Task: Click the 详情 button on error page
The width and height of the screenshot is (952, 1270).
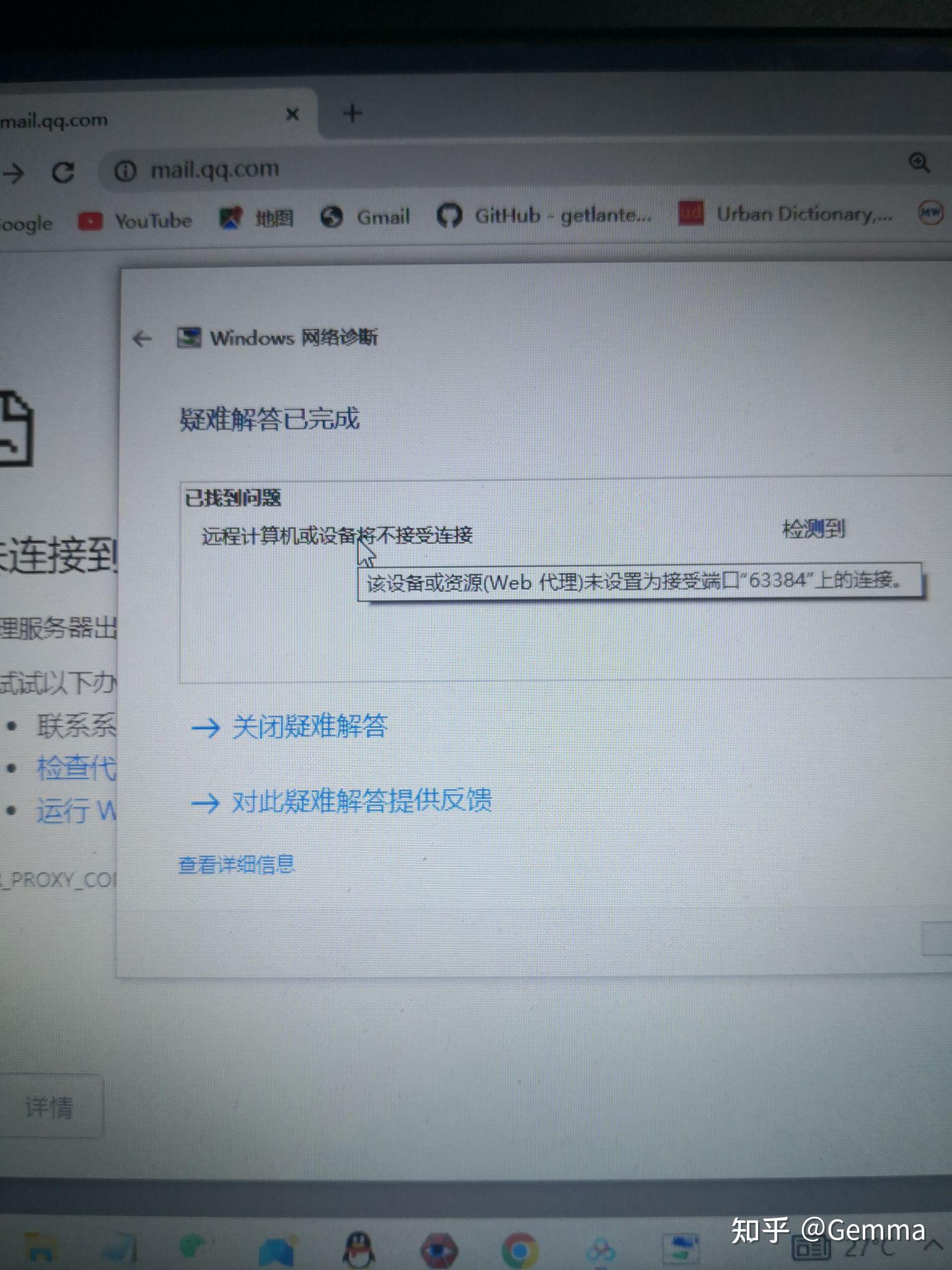Action: [50, 1106]
